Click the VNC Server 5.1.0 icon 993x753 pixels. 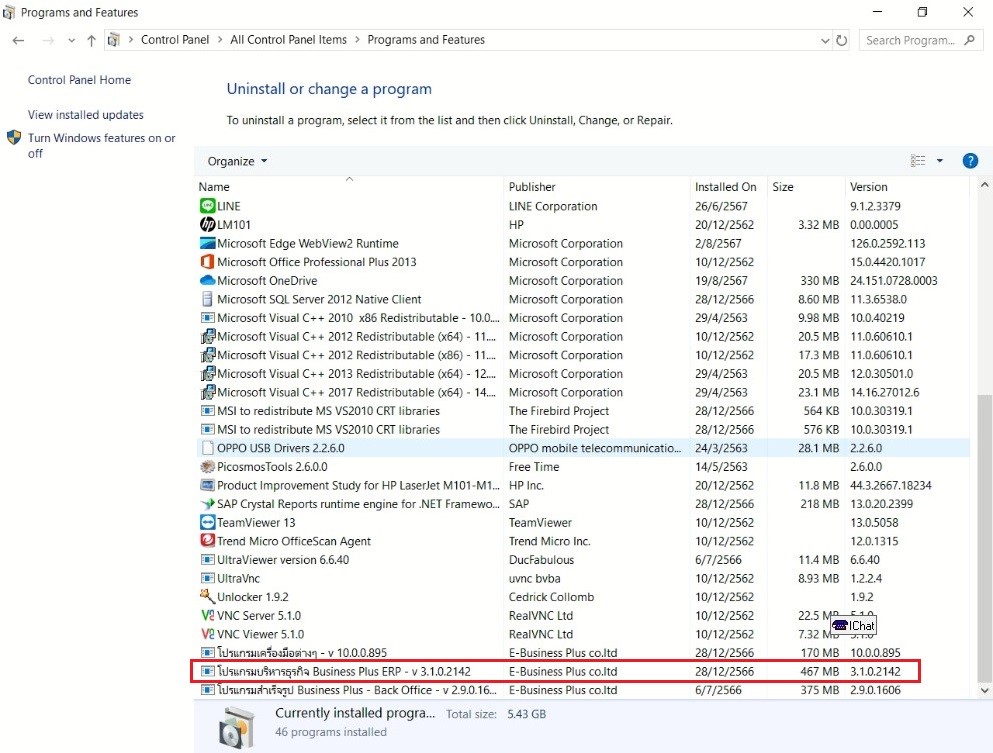[x=207, y=616]
